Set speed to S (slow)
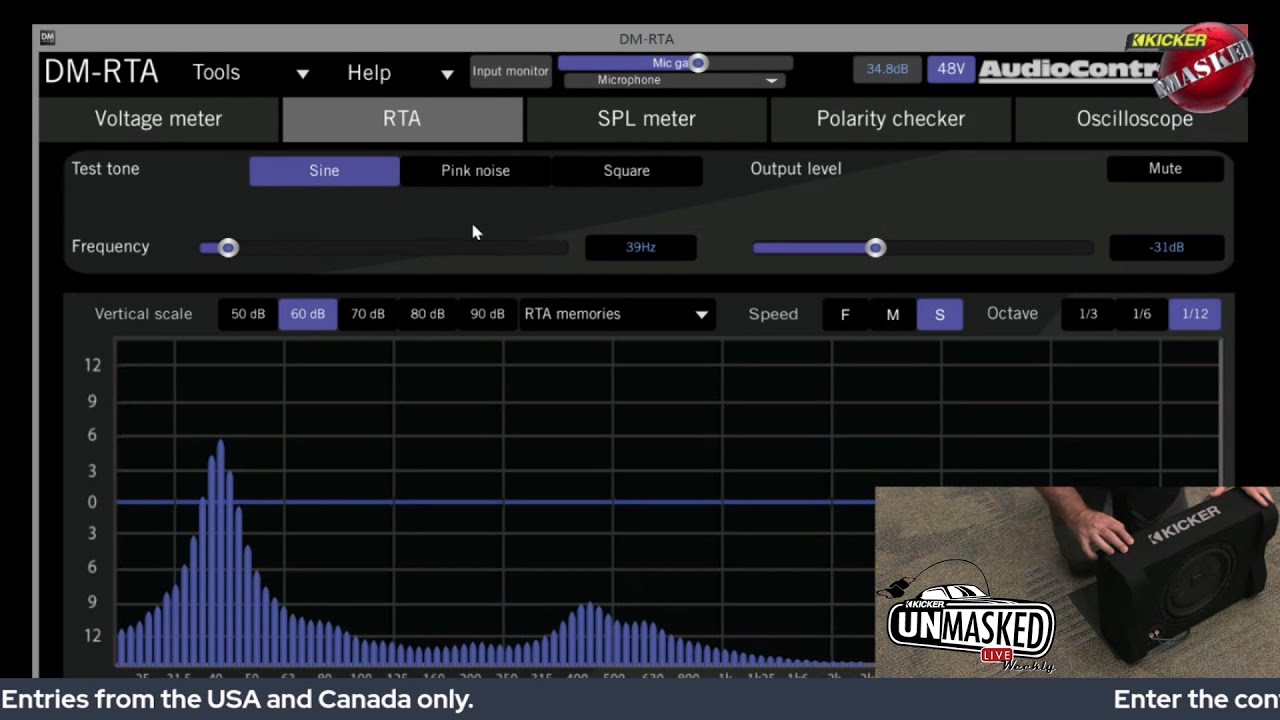 click(x=940, y=314)
